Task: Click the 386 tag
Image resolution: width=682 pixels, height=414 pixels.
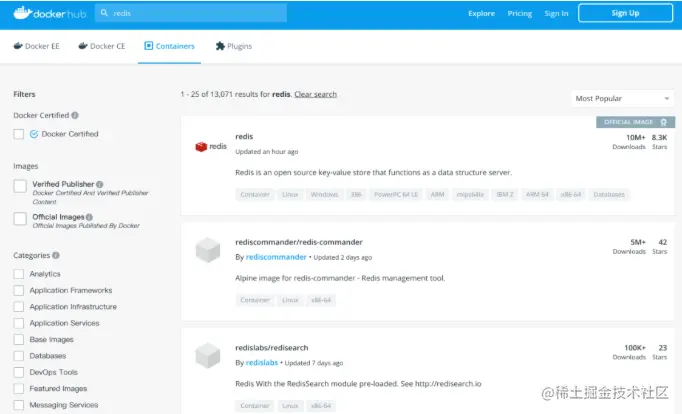Action: (x=356, y=194)
